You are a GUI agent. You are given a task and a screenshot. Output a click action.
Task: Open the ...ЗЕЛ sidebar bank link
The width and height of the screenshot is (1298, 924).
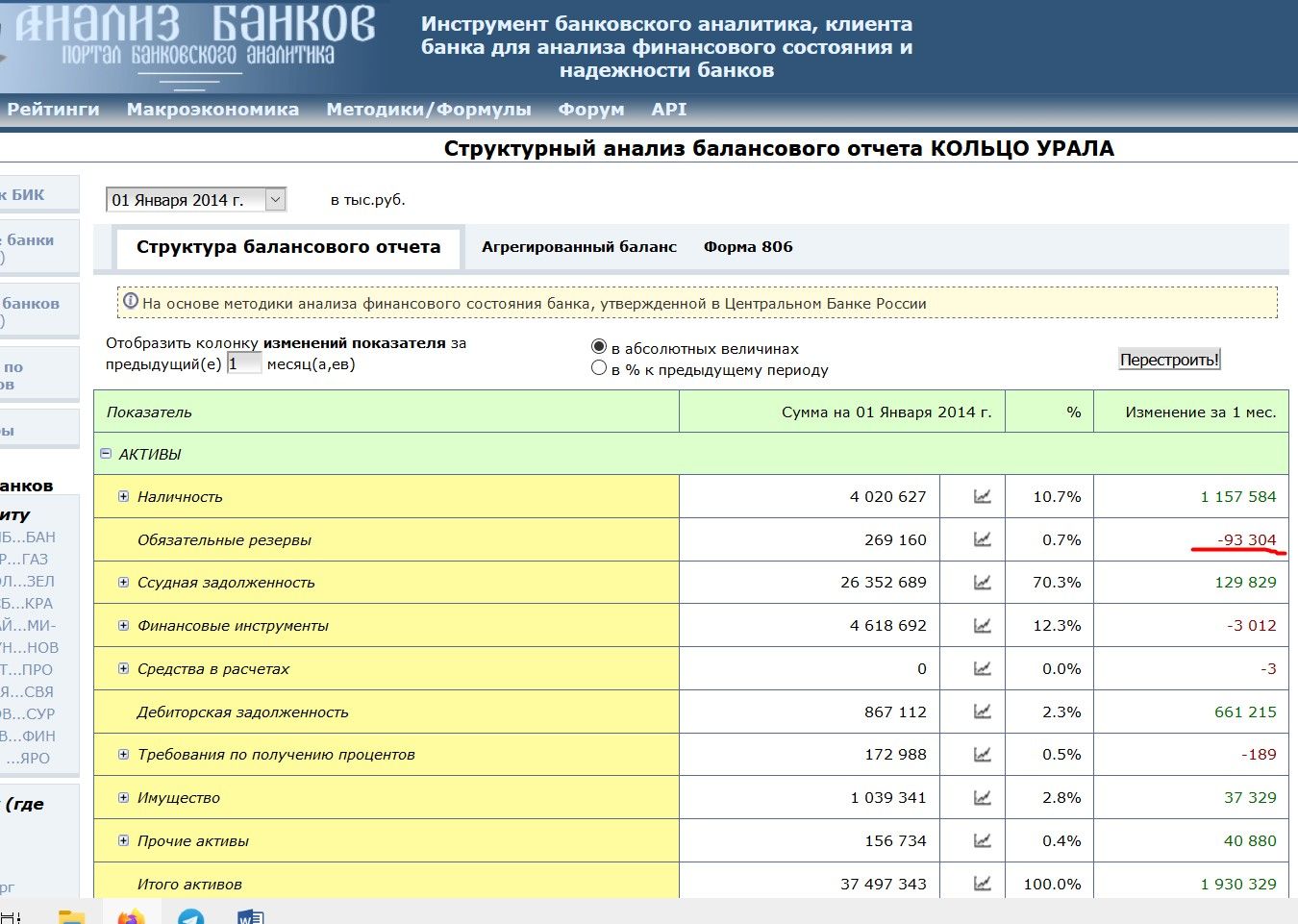pos(28,581)
